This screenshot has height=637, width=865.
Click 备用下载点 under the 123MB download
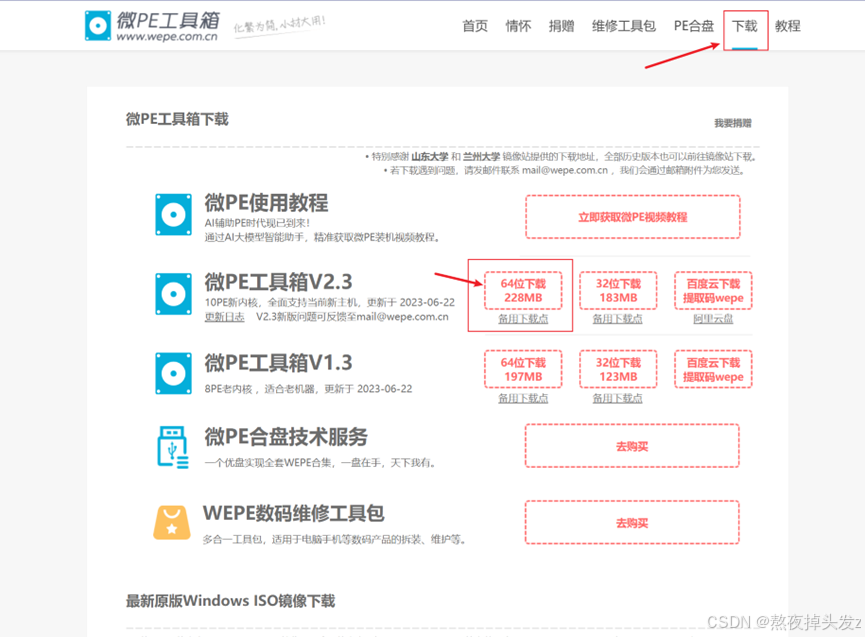[x=618, y=398]
